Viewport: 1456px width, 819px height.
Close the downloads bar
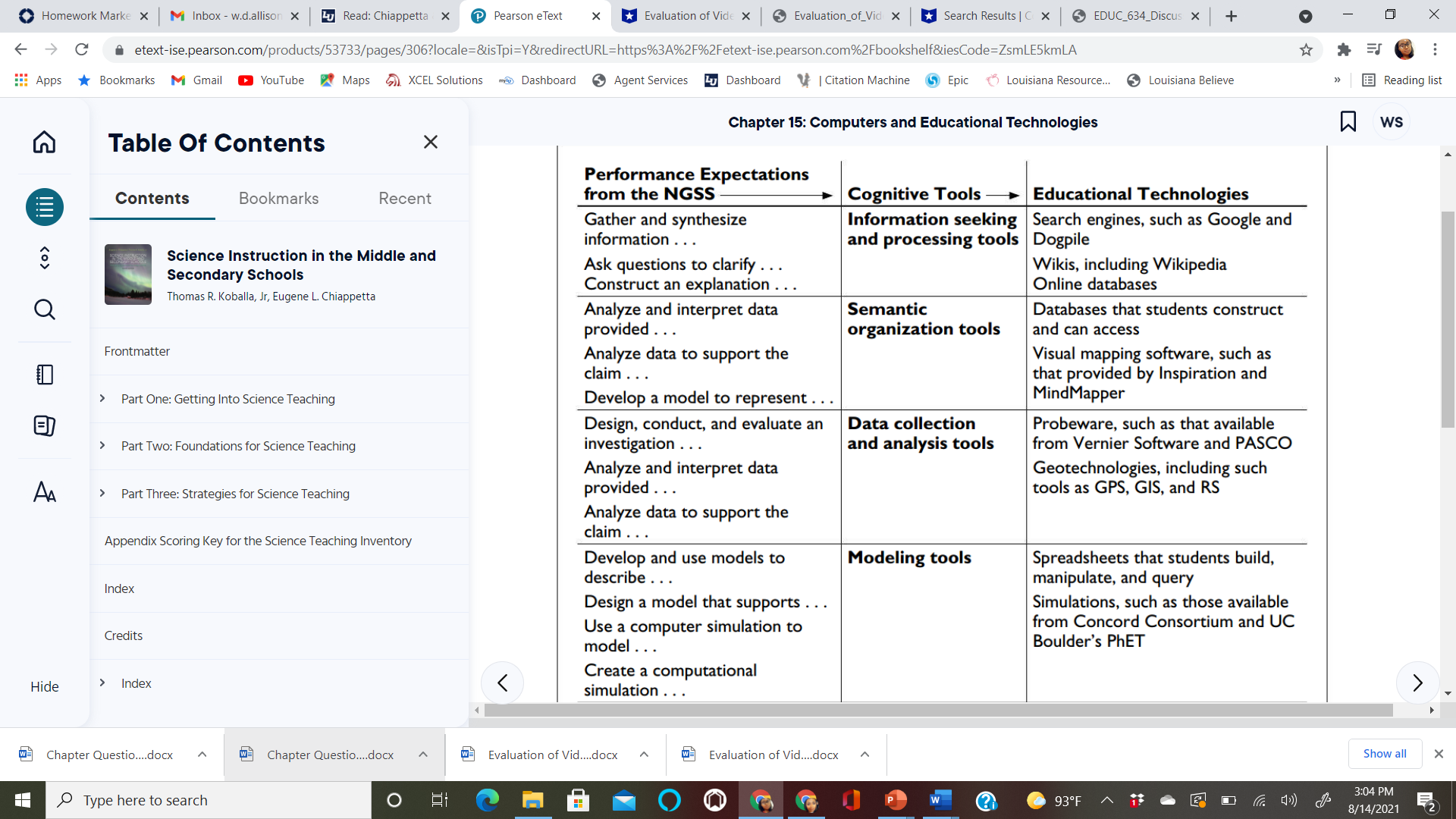(1439, 754)
